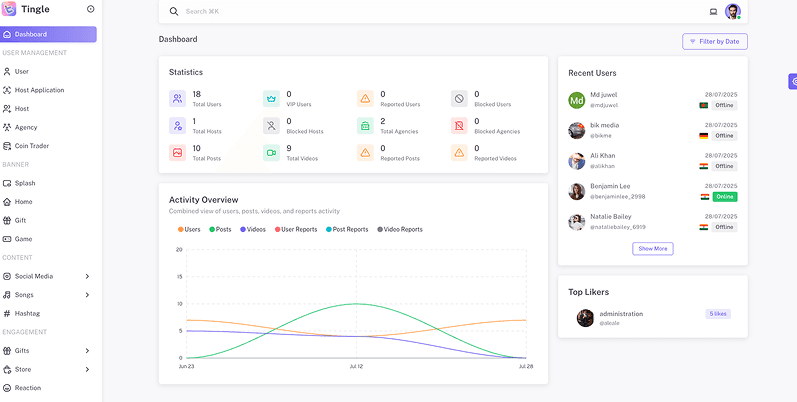
Task: Click the Coin Trader coins icon
Action: coord(7,146)
